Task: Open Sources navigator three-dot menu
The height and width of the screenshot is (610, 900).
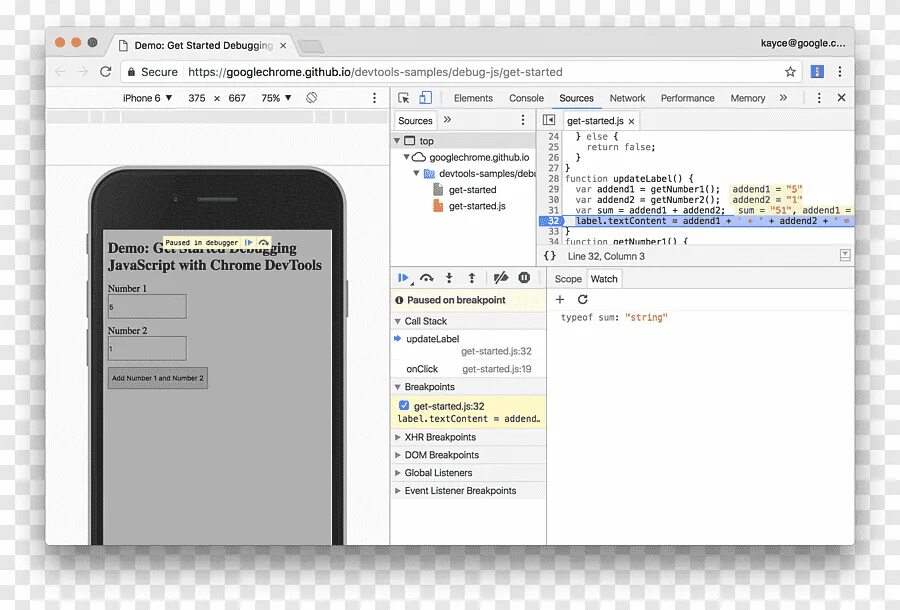Action: (522, 120)
